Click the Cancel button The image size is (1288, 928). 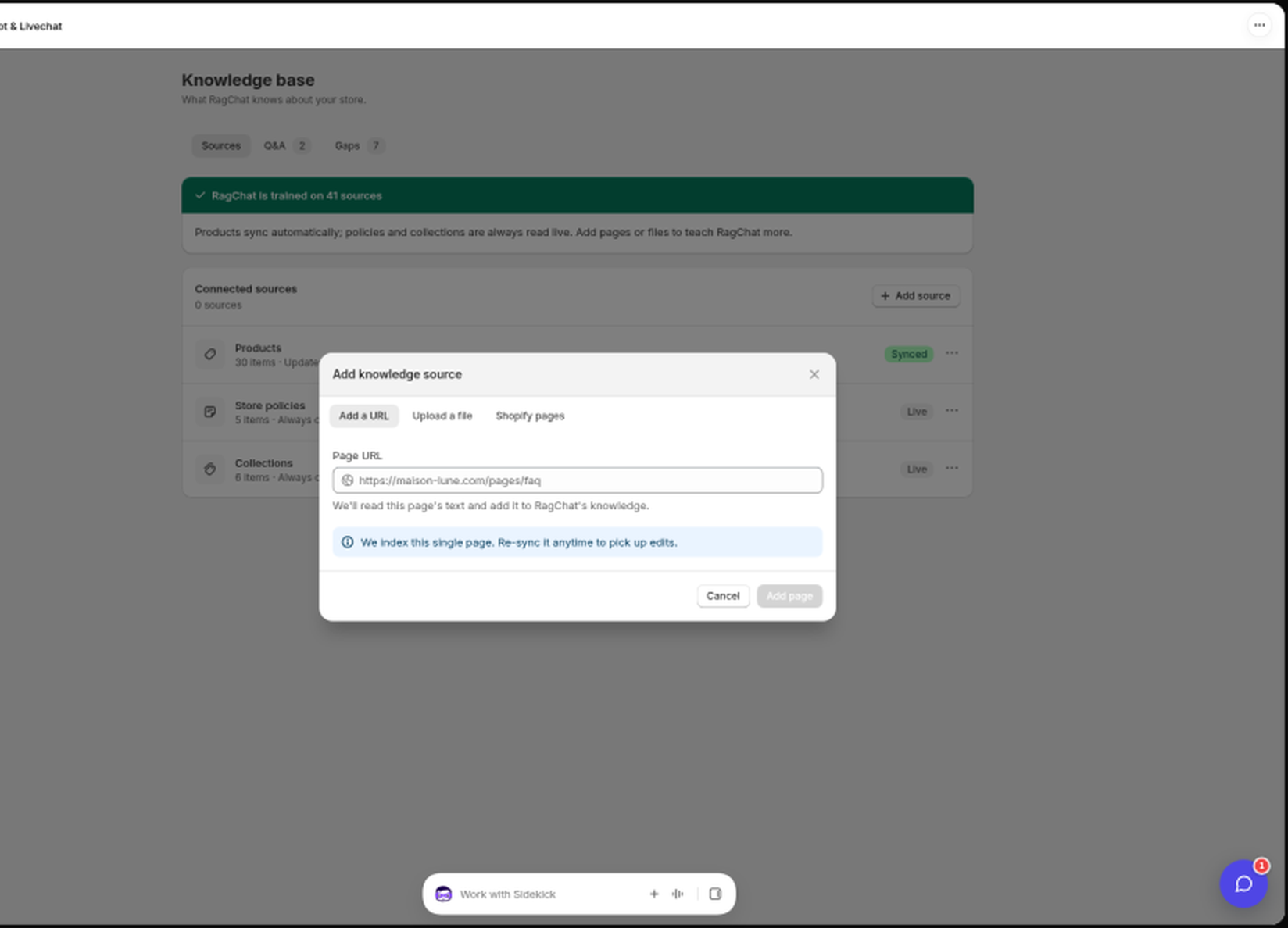coord(723,596)
